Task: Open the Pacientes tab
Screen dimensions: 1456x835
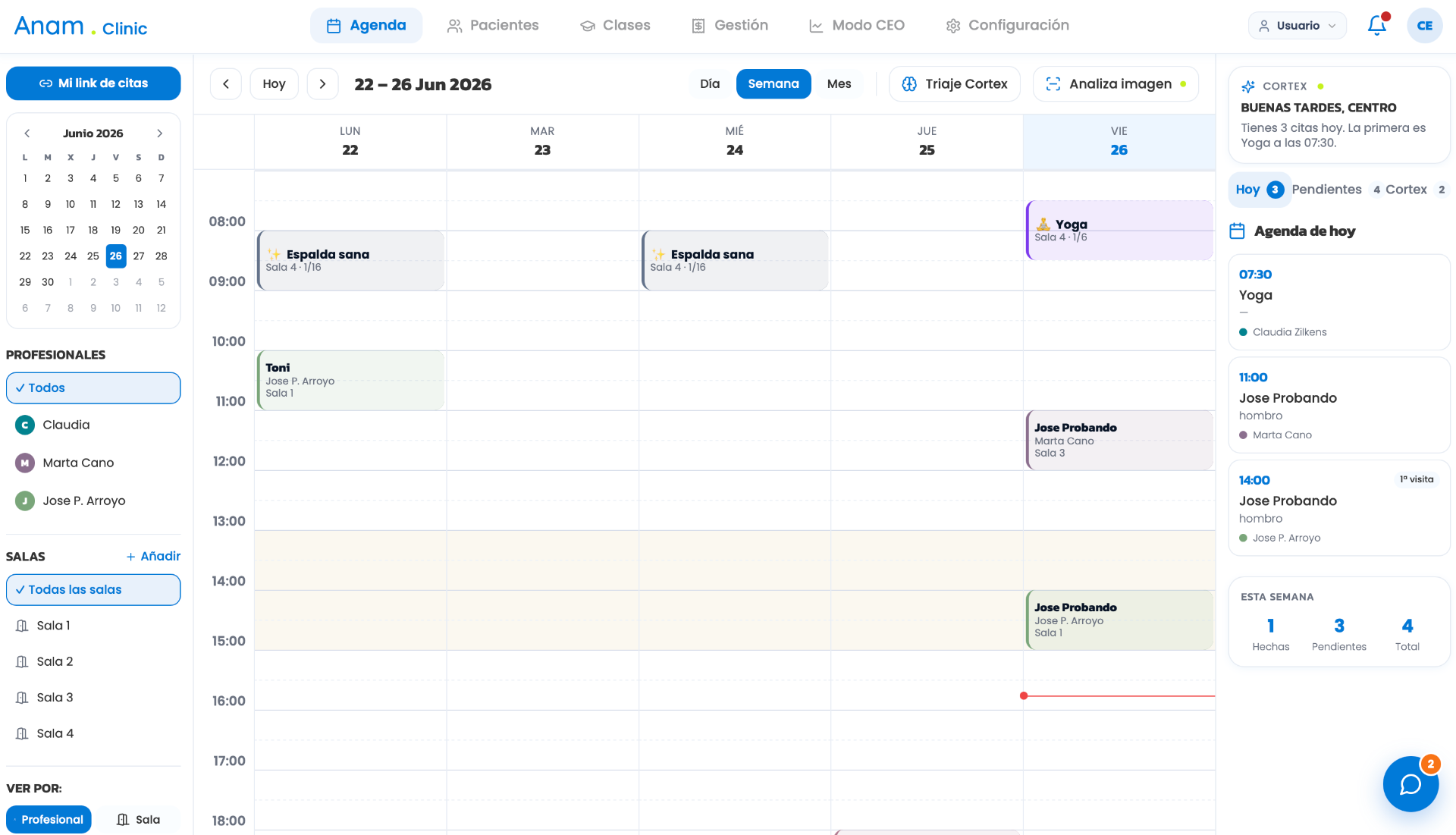Action: click(x=493, y=26)
